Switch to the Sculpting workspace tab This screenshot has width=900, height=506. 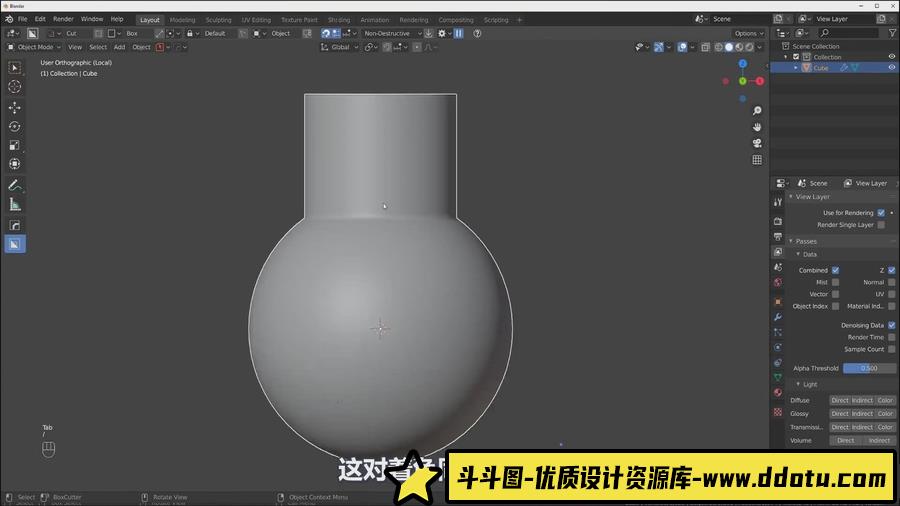(x=219, y=20)
